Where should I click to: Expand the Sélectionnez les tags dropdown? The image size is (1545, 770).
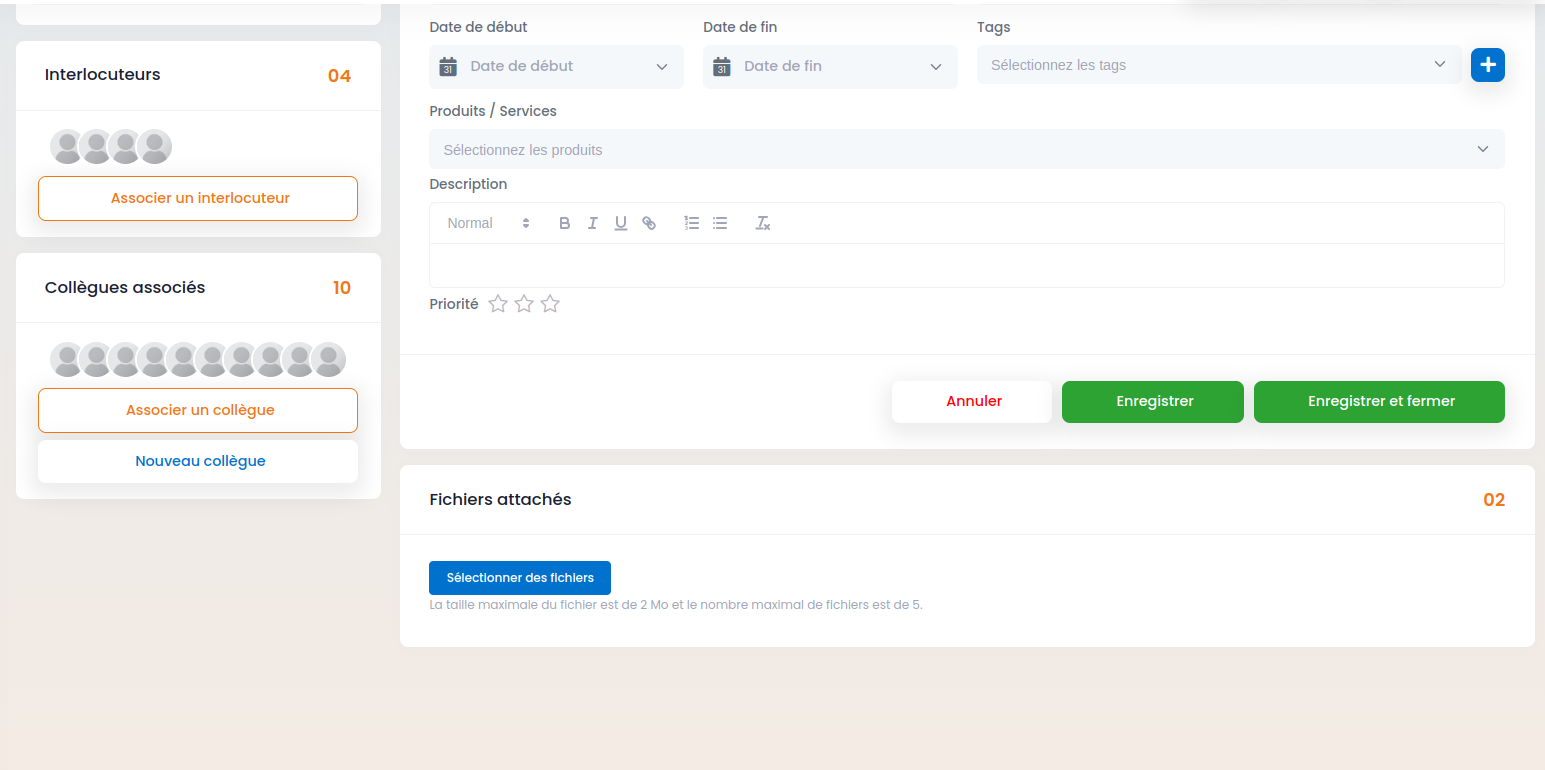tap(1219, 65)
